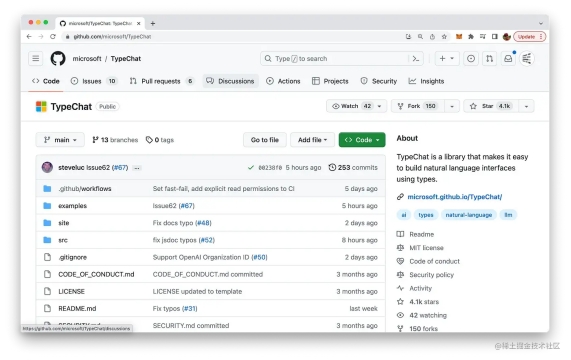571x360 pixels.
Task: Watch the TypeChat repository
Action: pyautogui.click(x=352, y=106)
